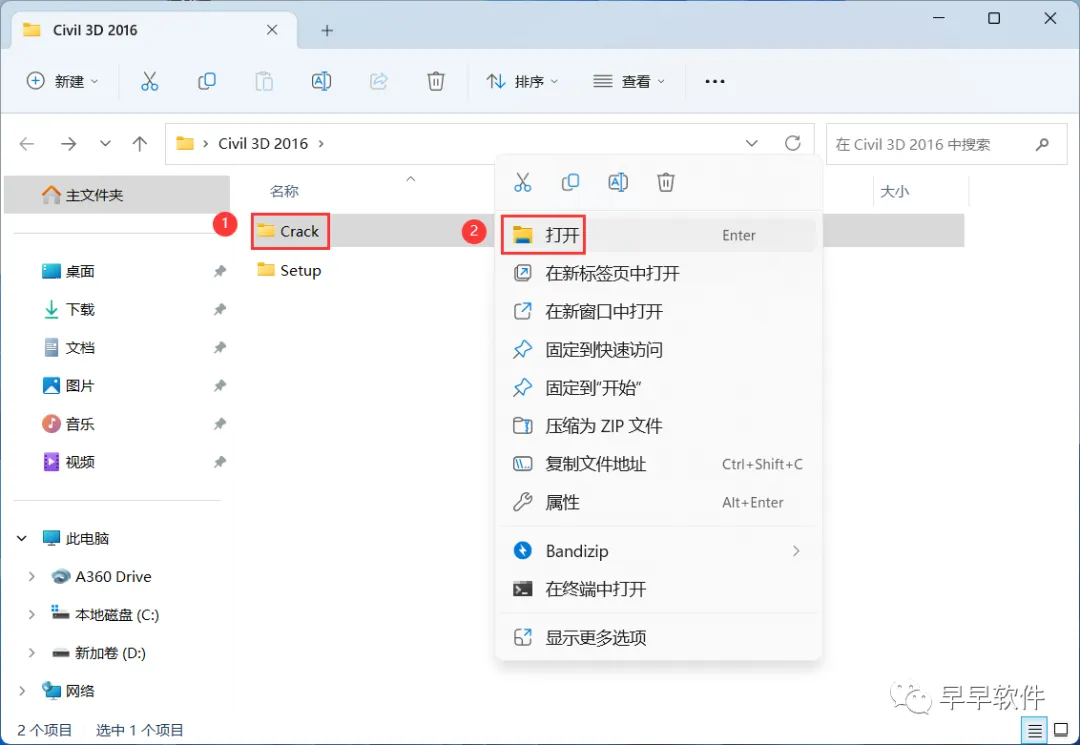1080x745 pixels.
Task: Go forward with the right arrow
Action: point(68,144)
